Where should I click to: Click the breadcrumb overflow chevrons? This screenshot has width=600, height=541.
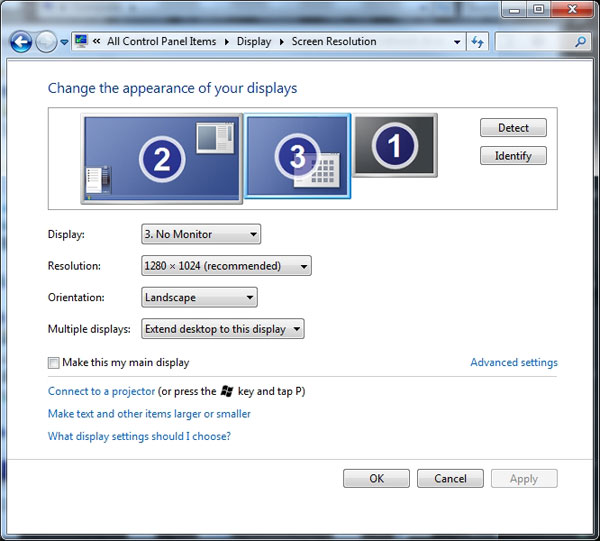point(96,41)
